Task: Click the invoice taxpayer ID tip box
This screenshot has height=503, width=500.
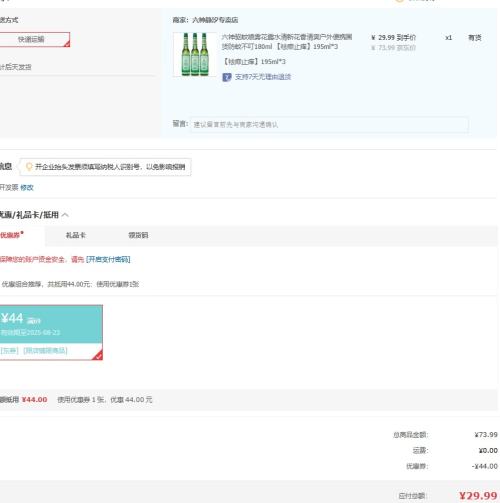Action: coord(105,167)
